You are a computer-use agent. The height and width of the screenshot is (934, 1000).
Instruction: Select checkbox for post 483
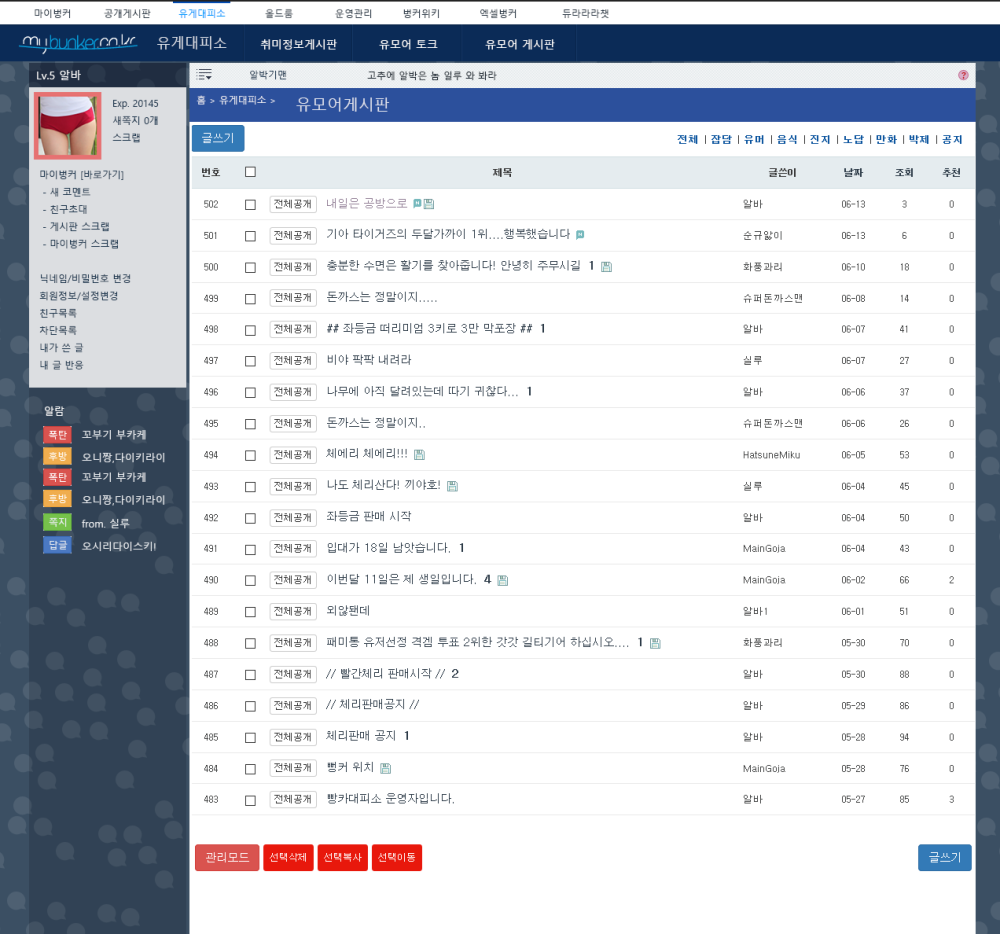[x=250, y=800]
